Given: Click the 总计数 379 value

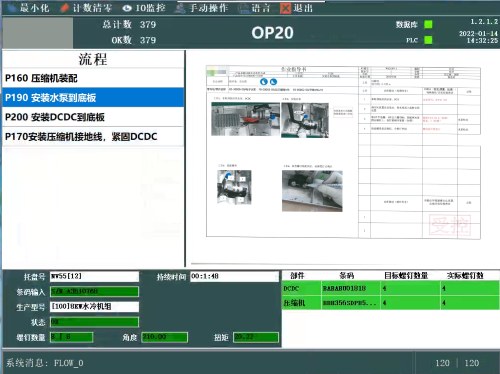Looking at the screenshot, I should click(x=148, y=24).
